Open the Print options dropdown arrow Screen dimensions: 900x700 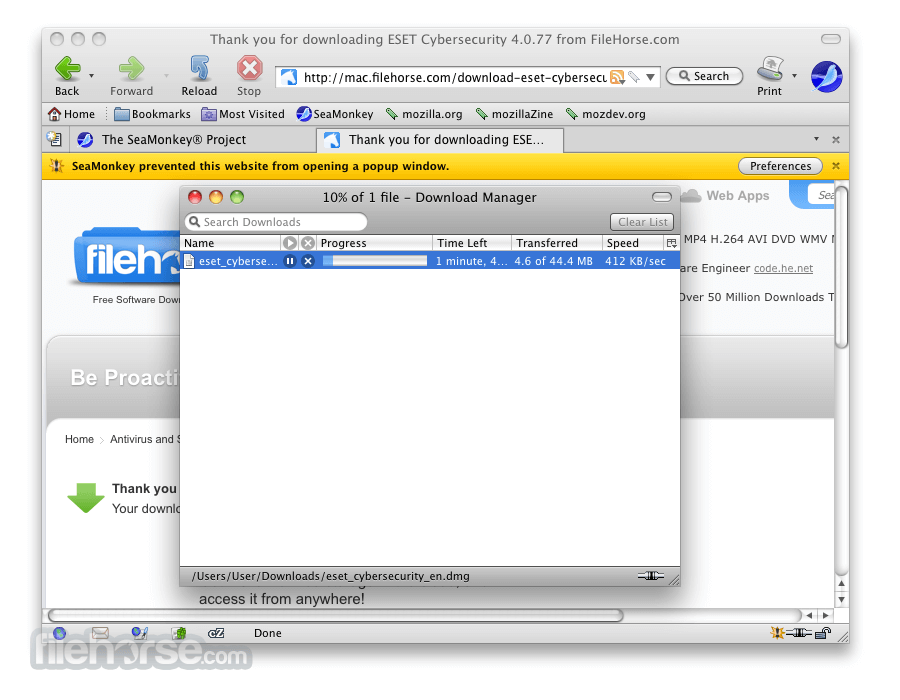[794, 76]
